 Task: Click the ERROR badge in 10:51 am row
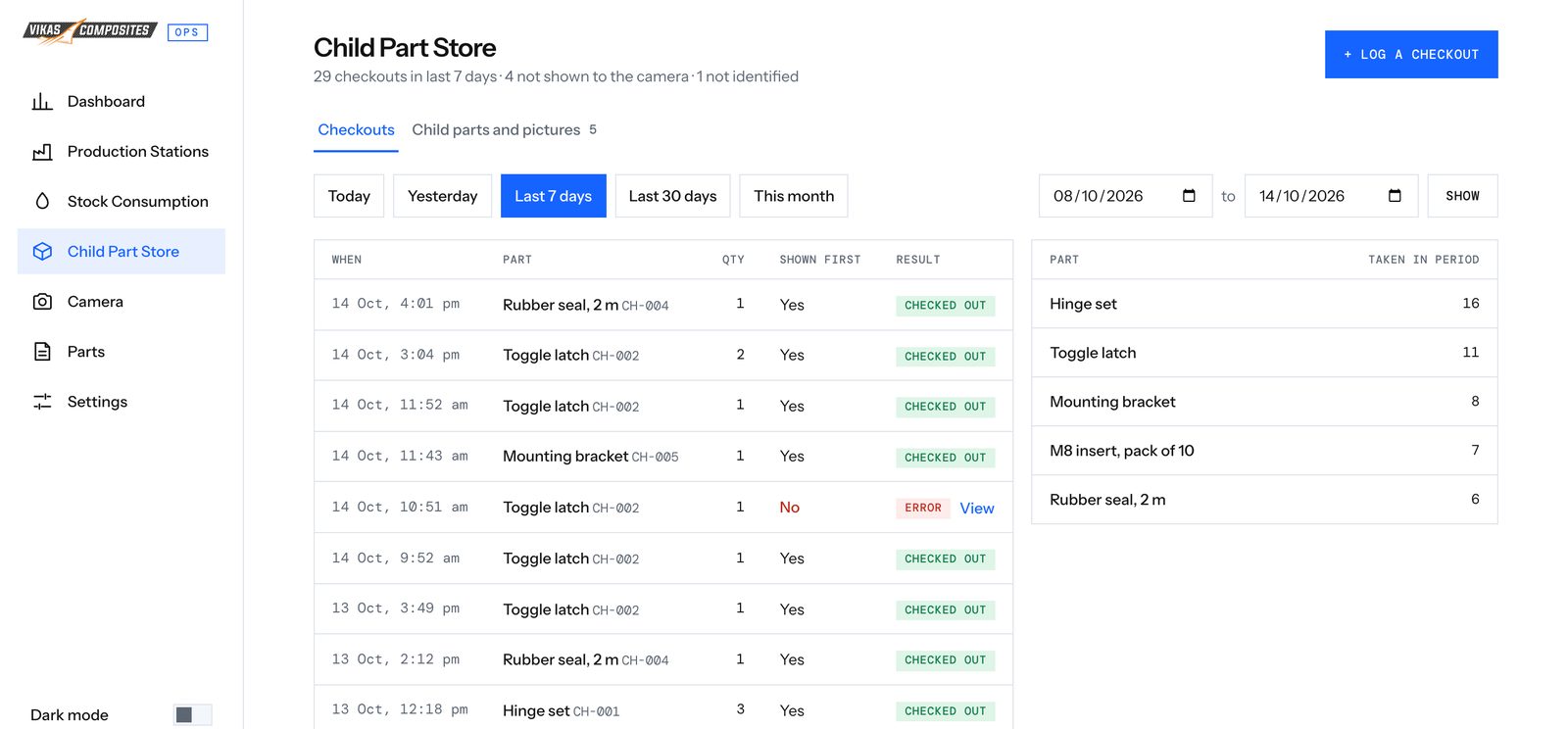[x=922, y=509]
